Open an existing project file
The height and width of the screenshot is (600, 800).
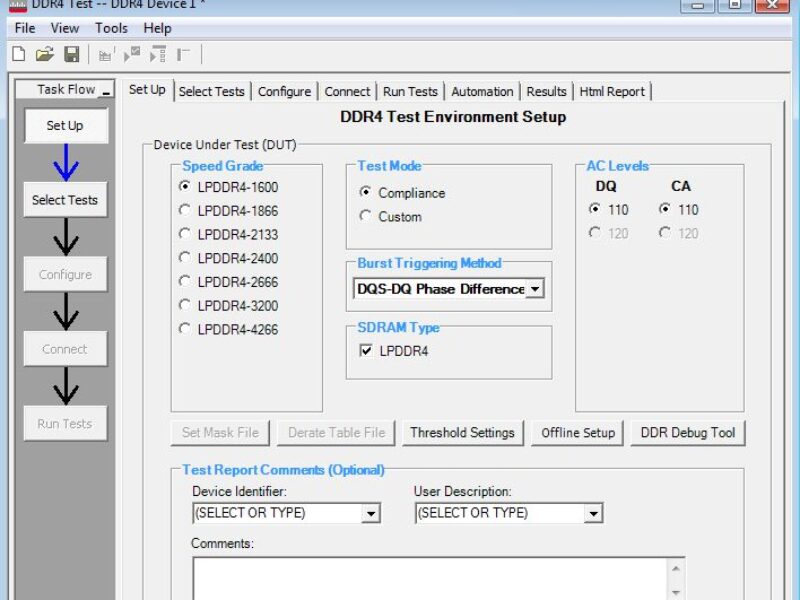pos(46,54)
